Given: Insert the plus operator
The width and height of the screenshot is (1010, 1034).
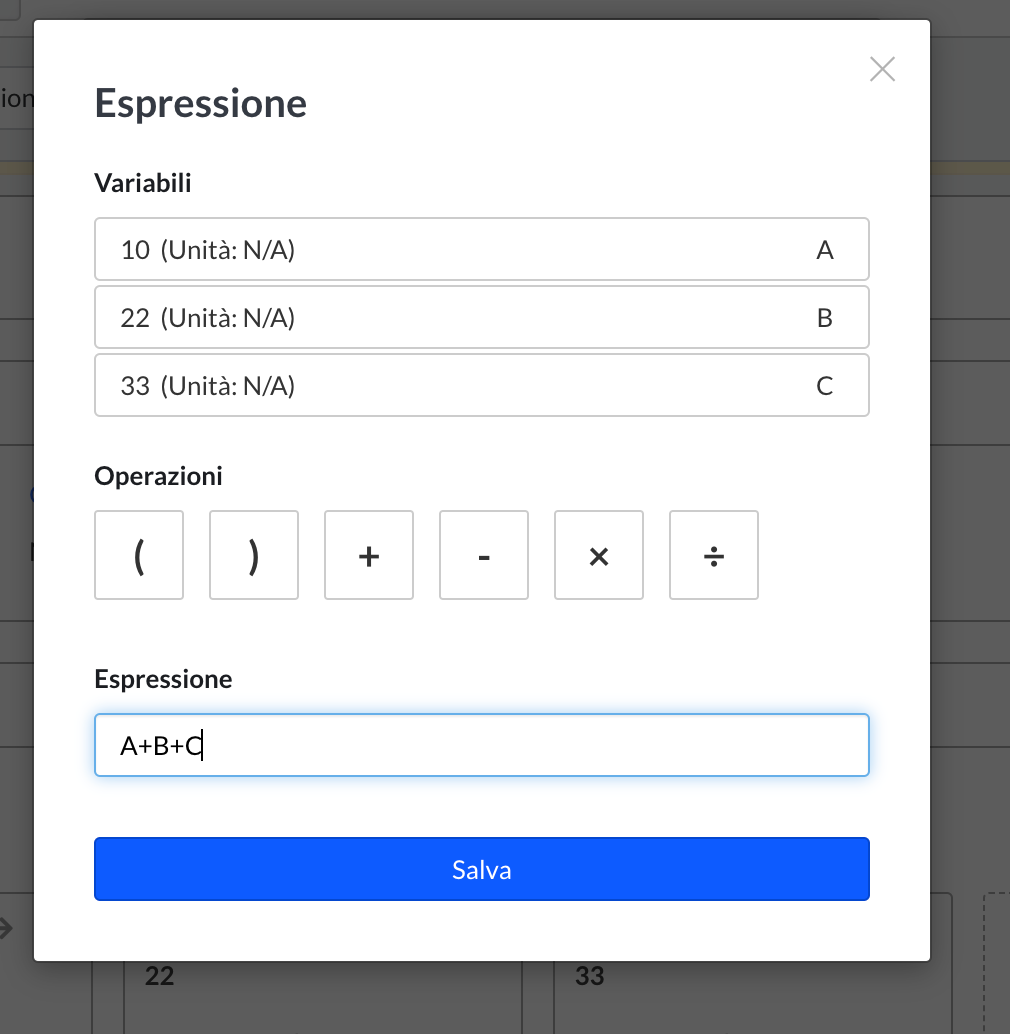Looking at the screenshot, I should (x=369, y=555).
